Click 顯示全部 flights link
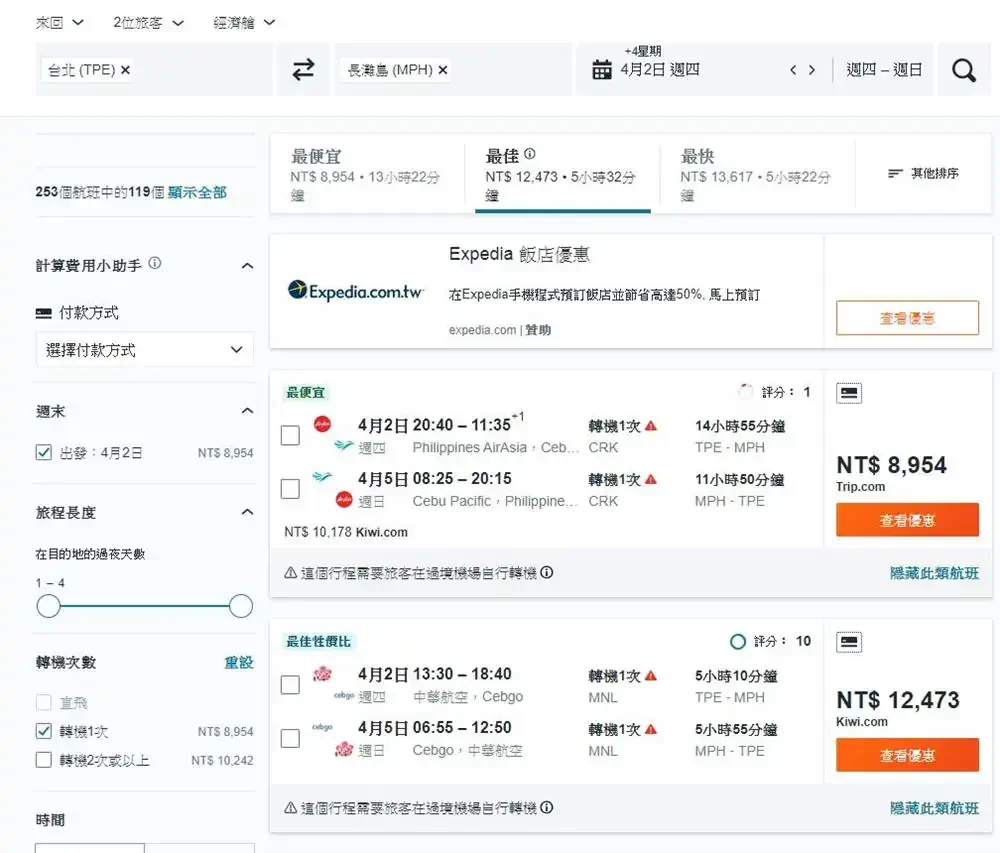This screenshot has width=1000, height=853. [197, 192]
